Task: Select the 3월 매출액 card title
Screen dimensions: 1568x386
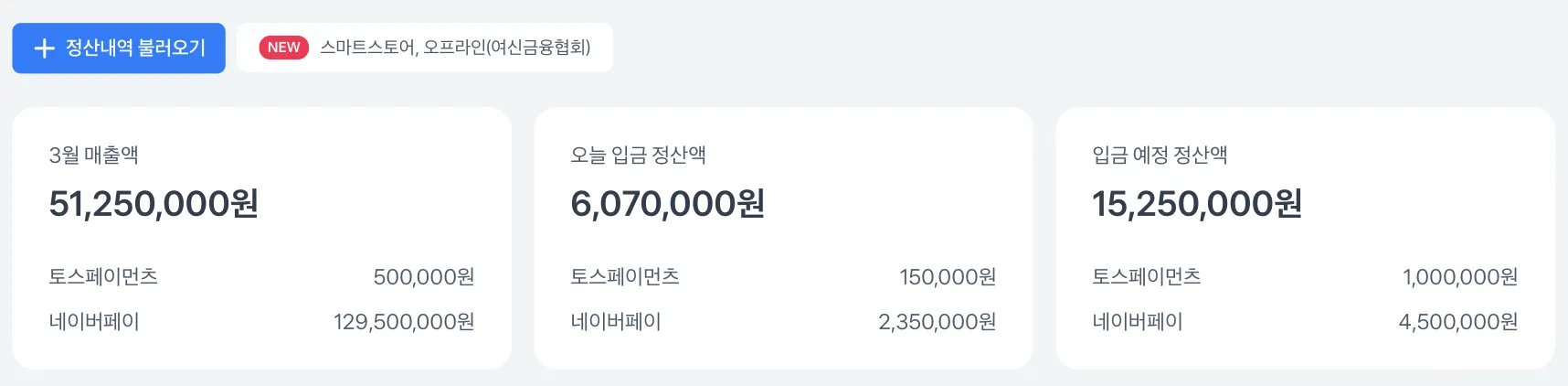Action: 93,155
